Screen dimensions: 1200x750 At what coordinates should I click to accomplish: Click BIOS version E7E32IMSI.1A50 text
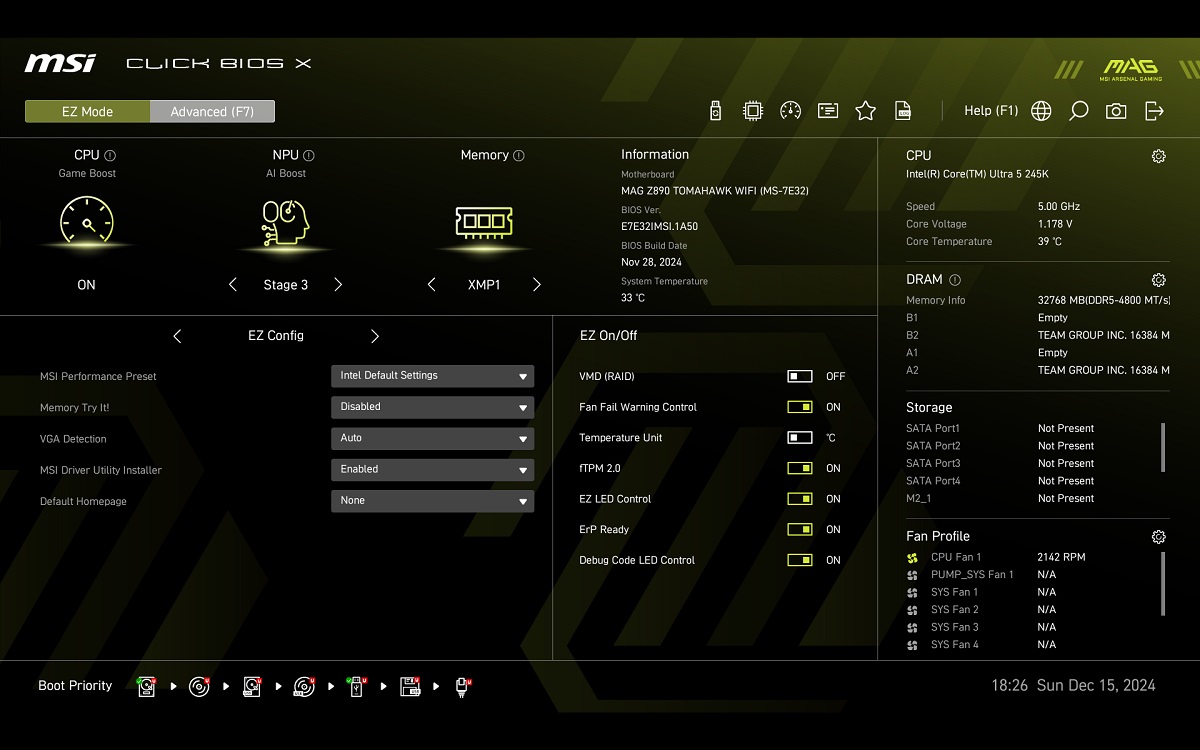point(659,227)
